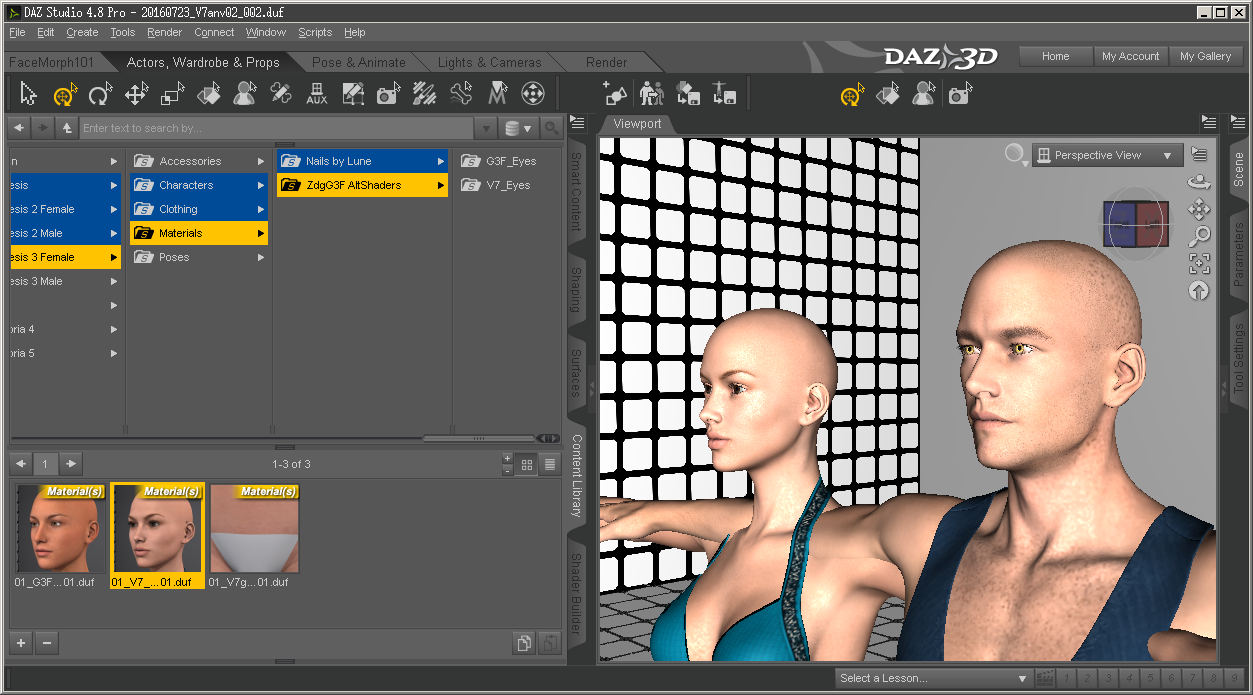Screen dimensions: 1253x695
Task: Click the two-figures toolbar icon
Action: coord(652,95)
